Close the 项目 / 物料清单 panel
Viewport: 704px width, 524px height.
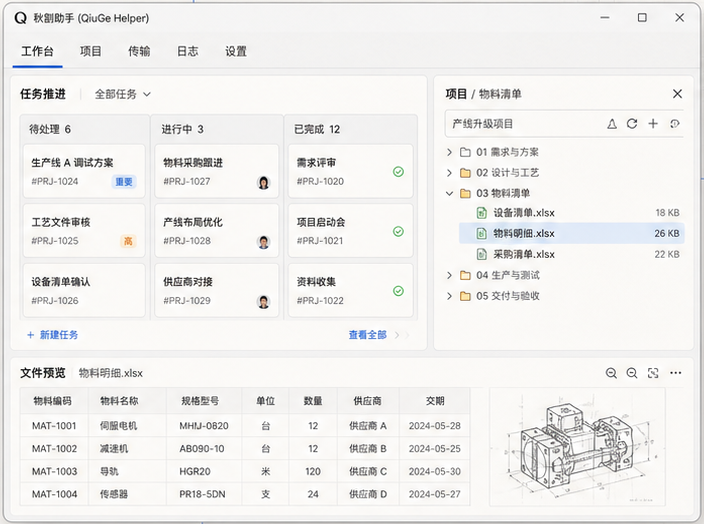pos(678,94)
